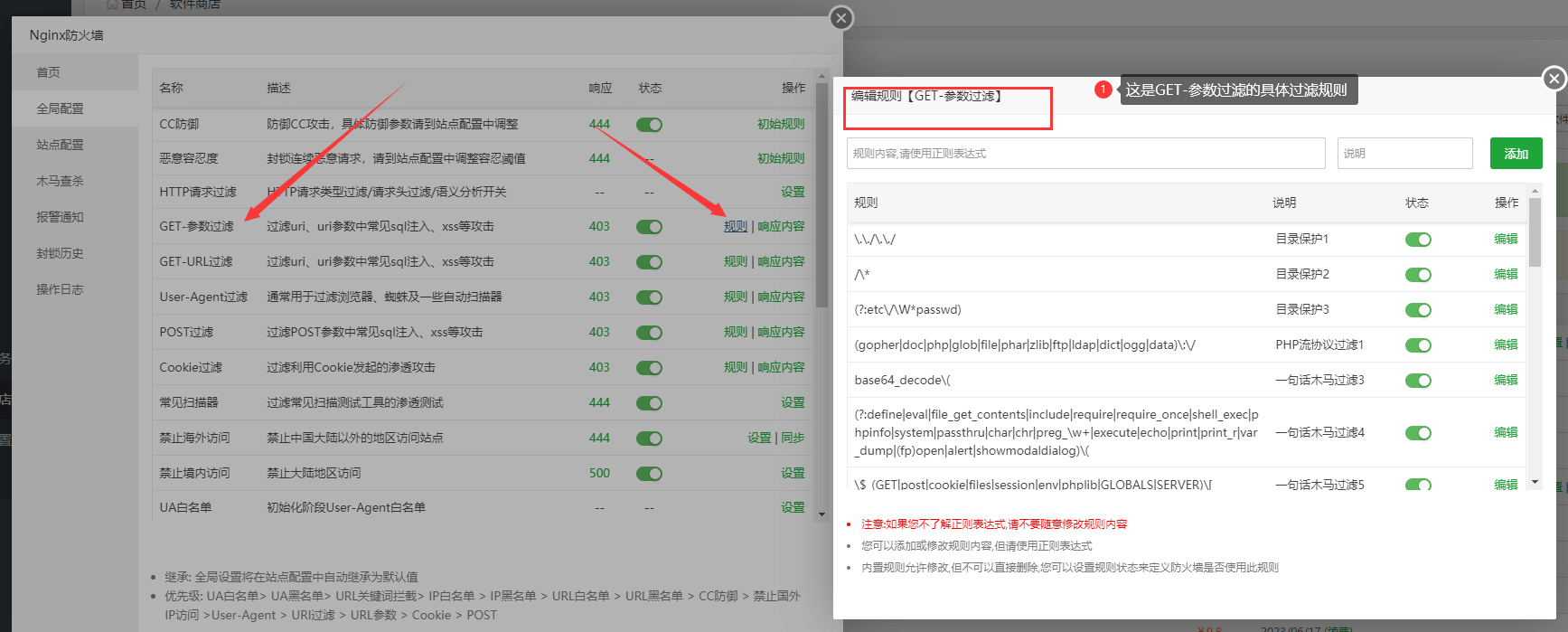Click the green 添加 button
The width and height of the screenshot is (1568, 632).
(x=1516, y=154)
